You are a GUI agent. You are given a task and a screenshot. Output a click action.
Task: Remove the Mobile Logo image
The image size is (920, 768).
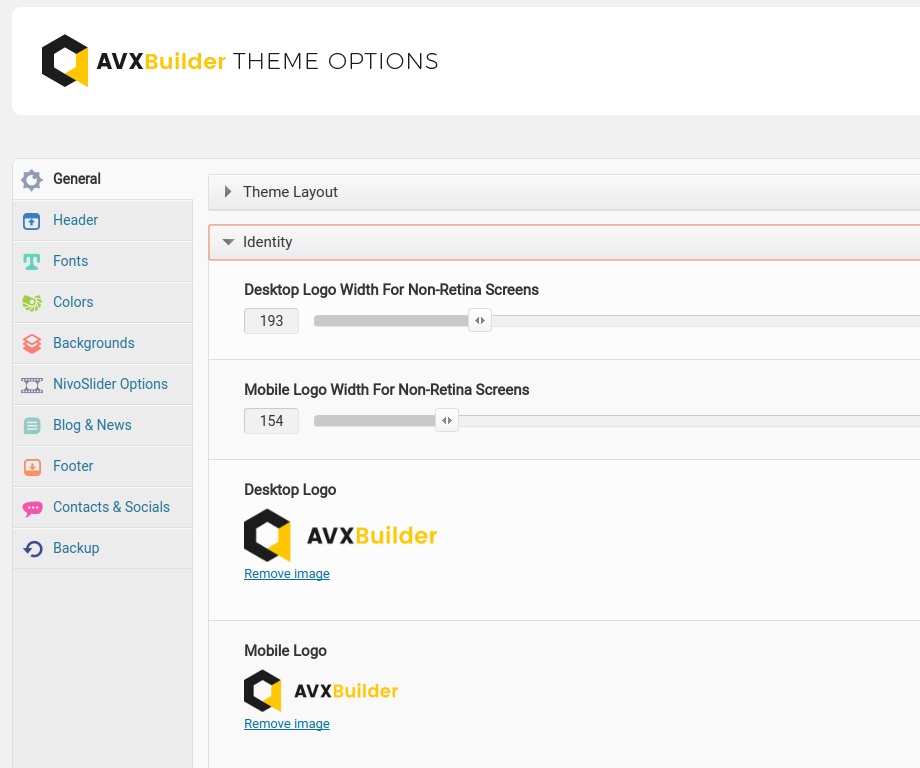(287, 724)
